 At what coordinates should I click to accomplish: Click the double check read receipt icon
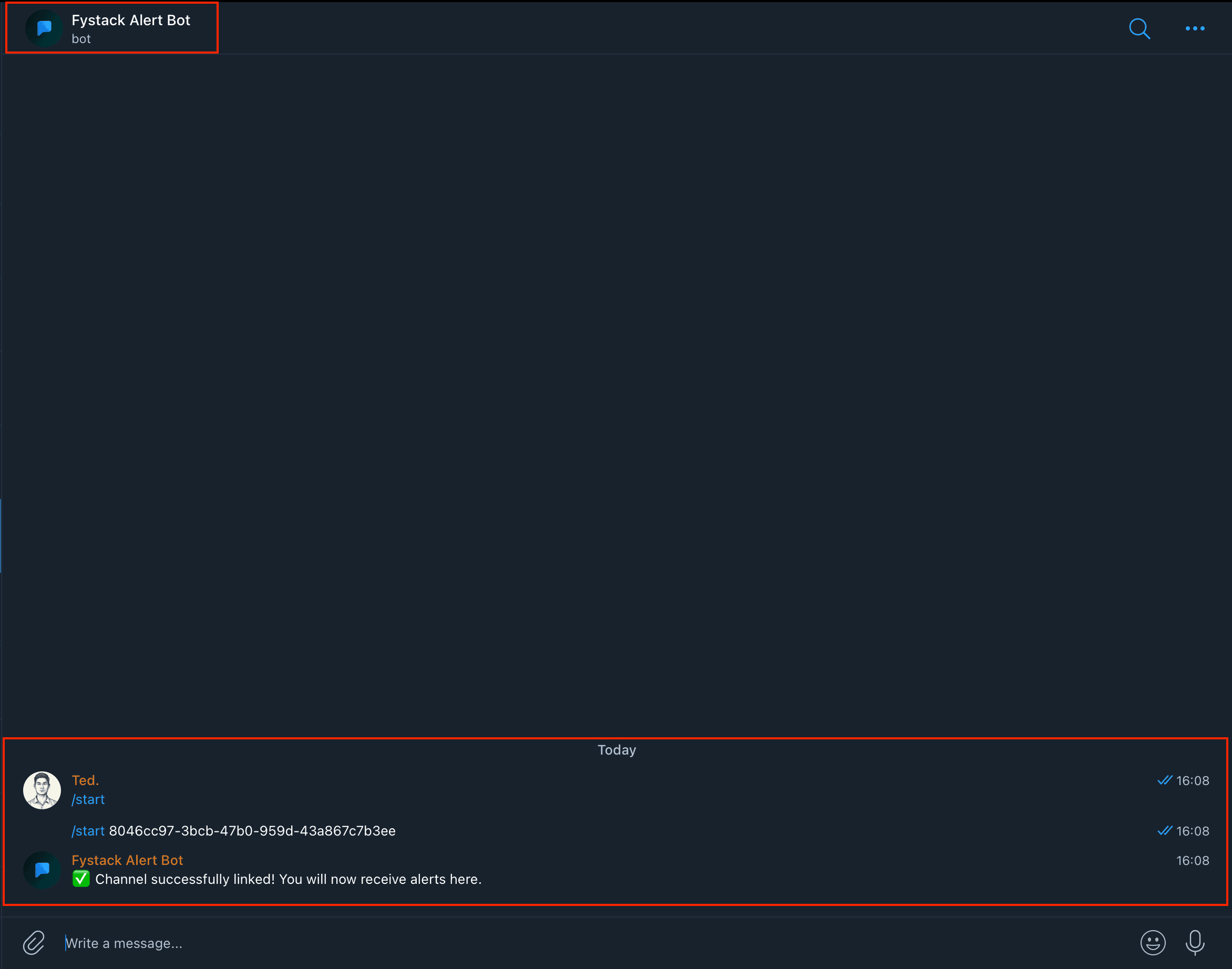(1165, 780)
